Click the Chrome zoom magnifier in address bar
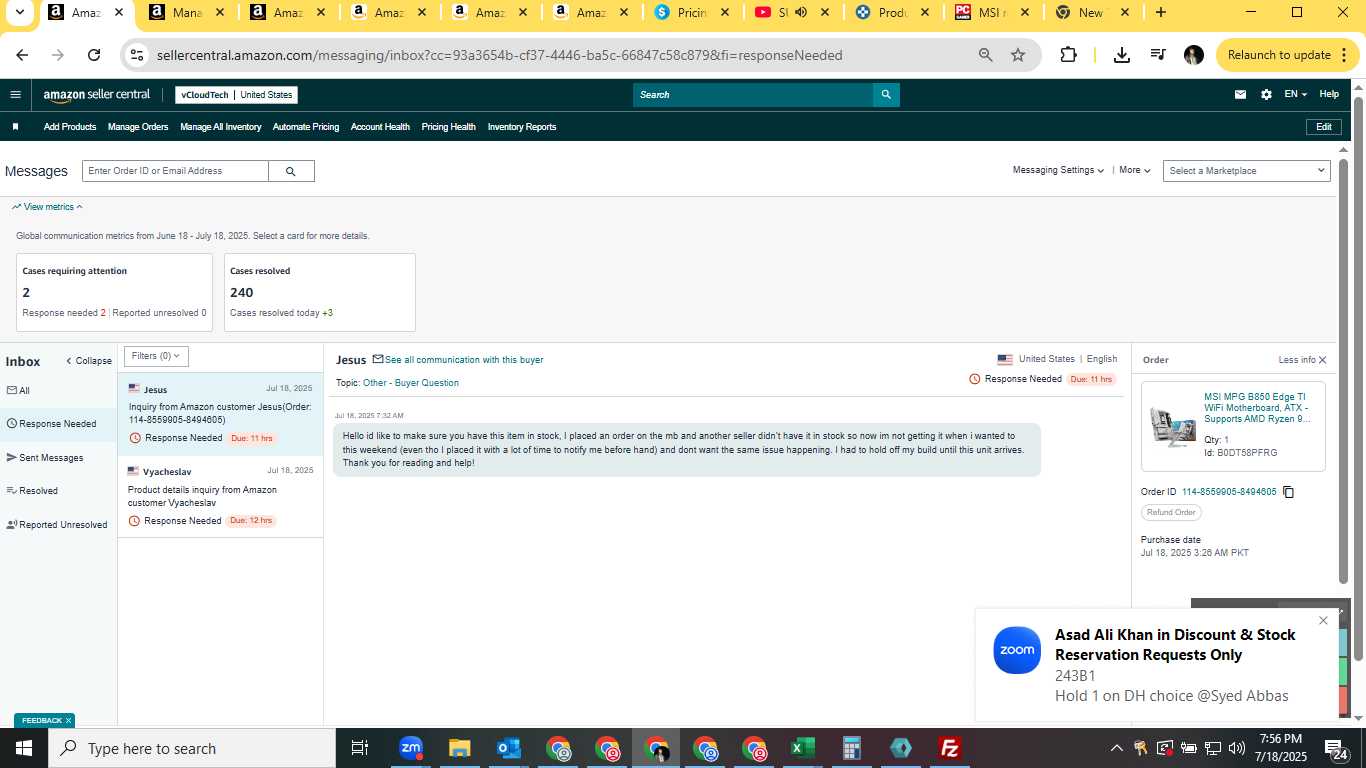The image size is (1366, 768). coord(986,55)
